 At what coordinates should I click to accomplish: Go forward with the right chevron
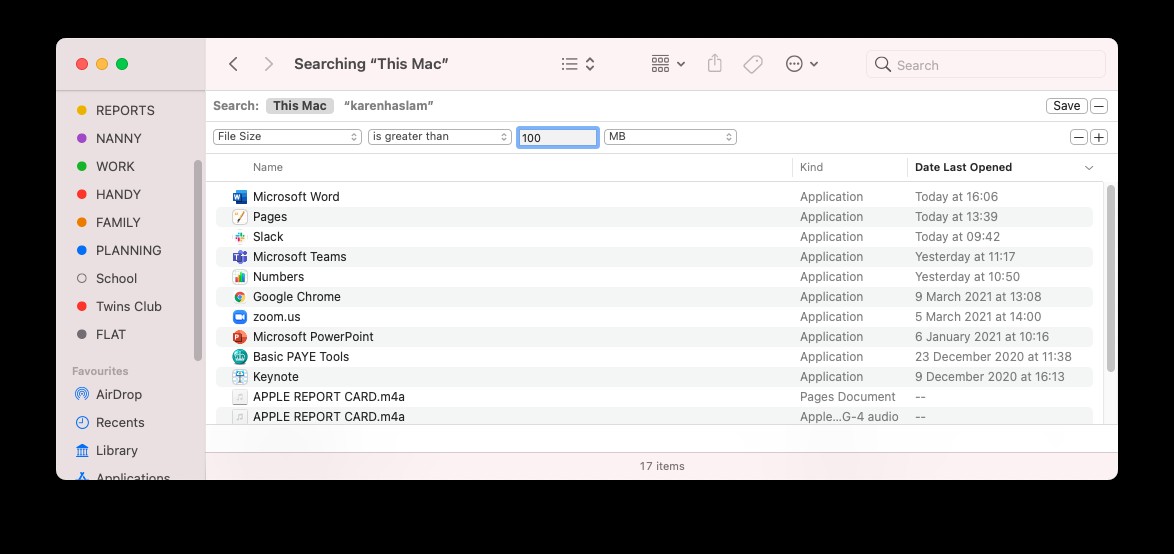[269, 64]
